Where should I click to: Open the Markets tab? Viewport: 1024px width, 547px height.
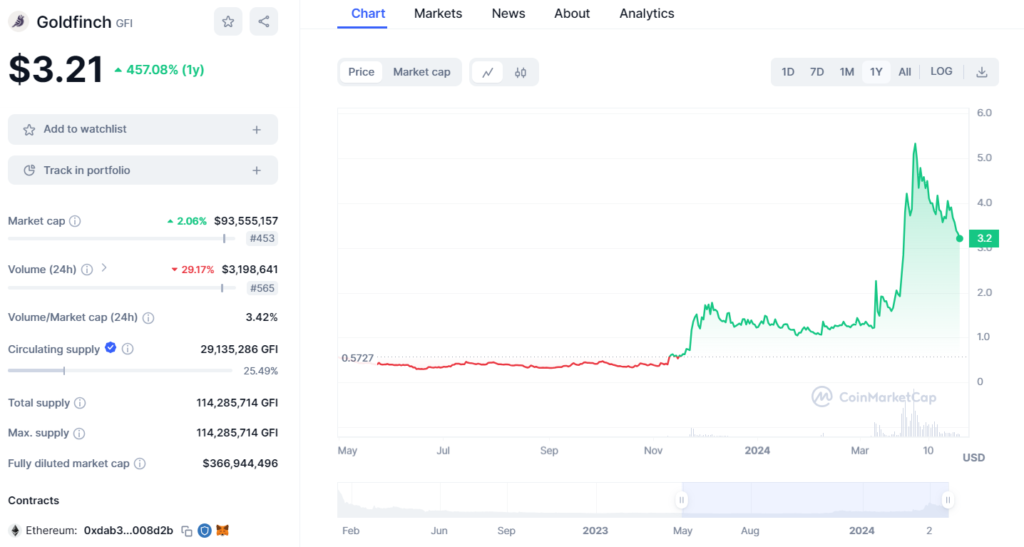point(438,14)
